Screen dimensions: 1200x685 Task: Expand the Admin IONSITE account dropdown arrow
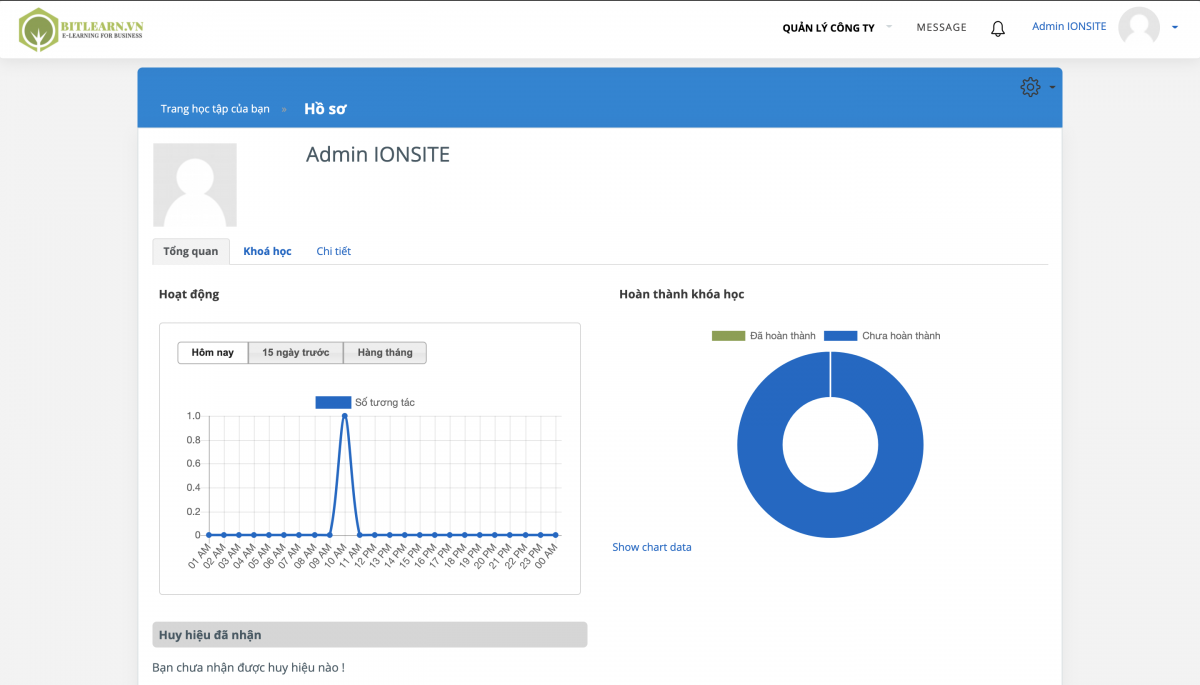(1175, 28)
